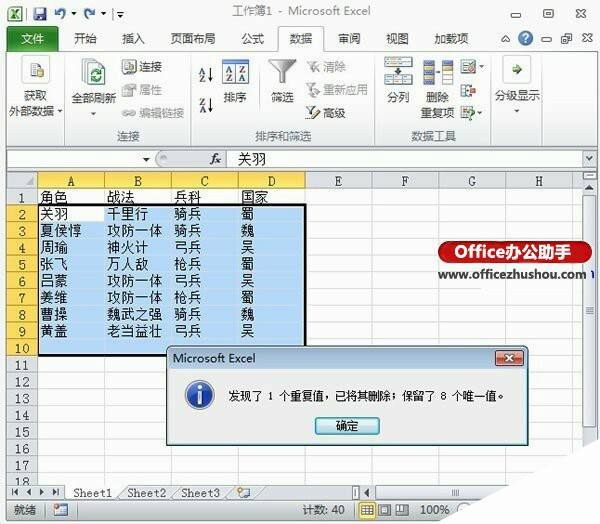
Task: Click 确定 in the Microsoft Excel dialog
Action: coord(347,426)
